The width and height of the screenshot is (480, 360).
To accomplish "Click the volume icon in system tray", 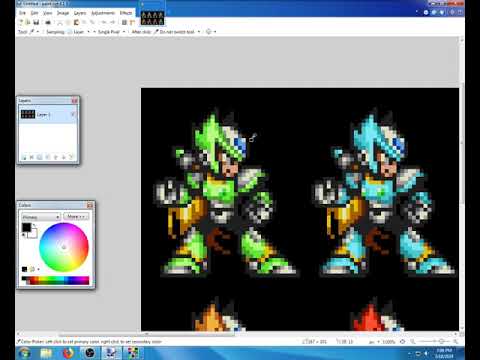I will pos(426,353).
